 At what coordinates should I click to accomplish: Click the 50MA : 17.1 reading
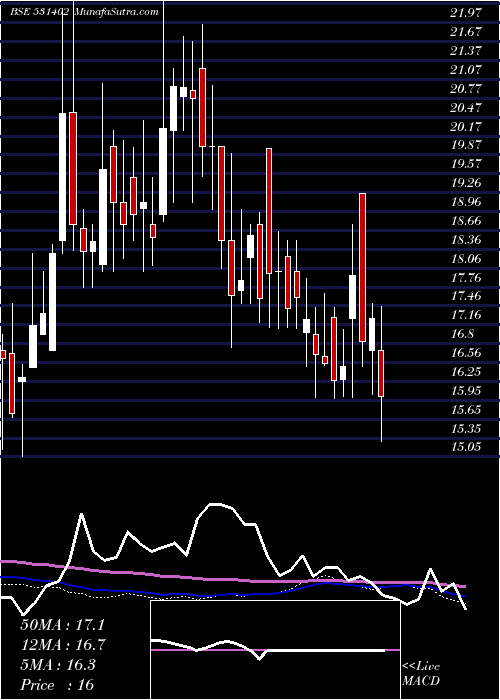coord(62,625)
